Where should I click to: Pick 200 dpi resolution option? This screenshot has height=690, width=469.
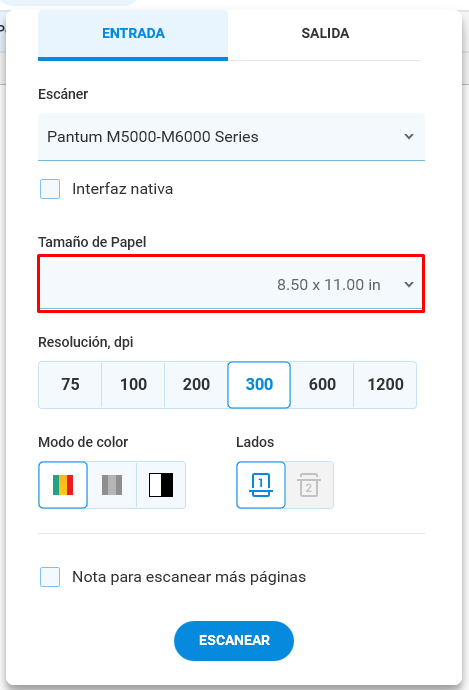click(x=196, y=385)
